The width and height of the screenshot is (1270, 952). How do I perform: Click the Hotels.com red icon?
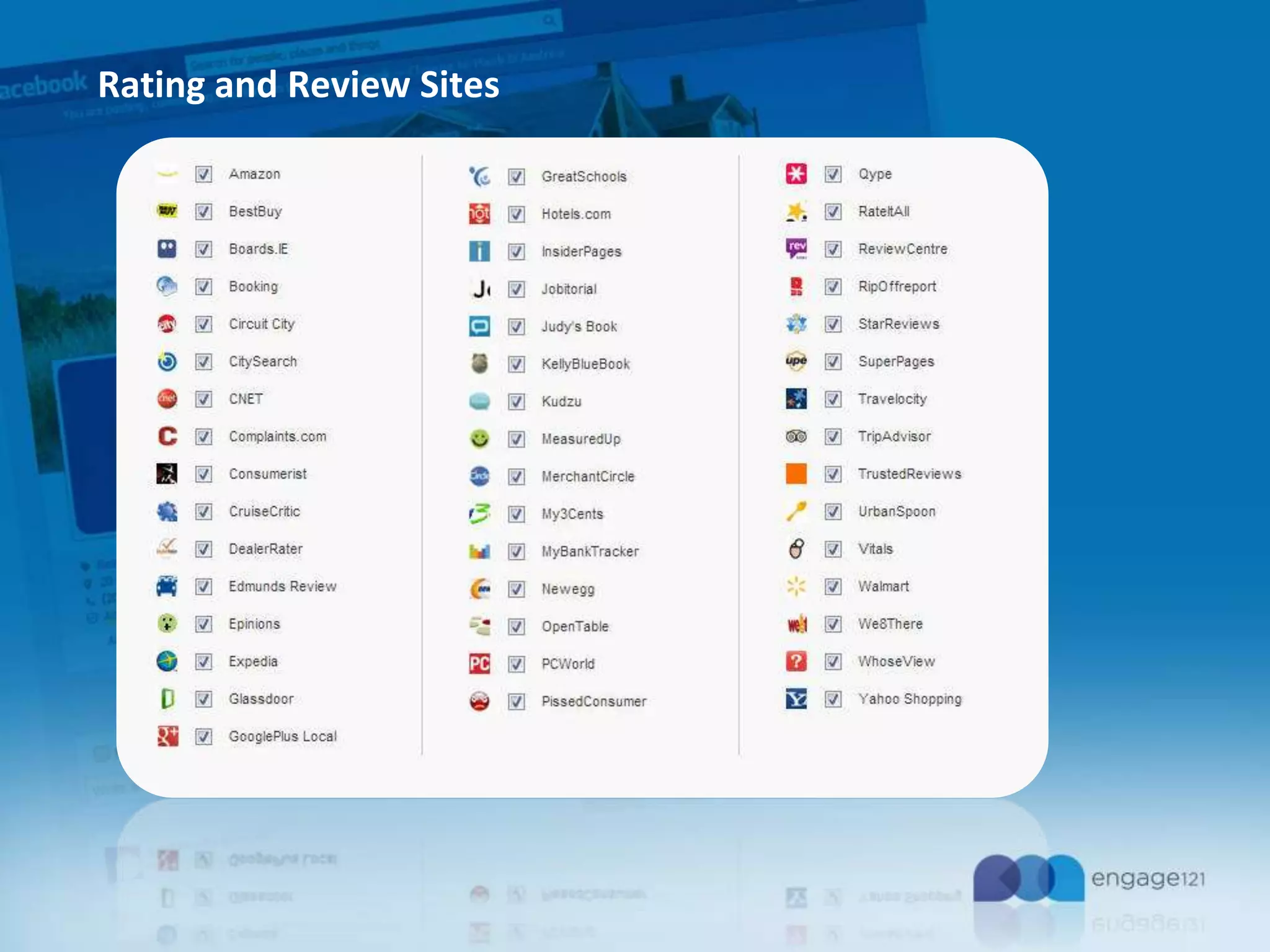[479, 214]
